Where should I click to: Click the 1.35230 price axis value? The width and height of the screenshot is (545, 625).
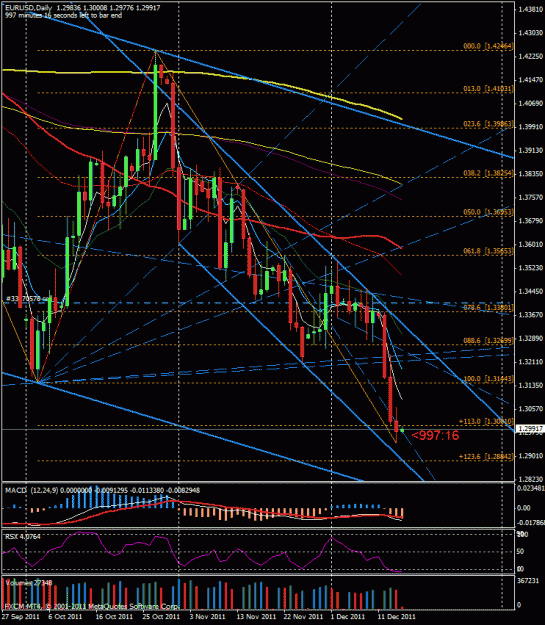pos(530,268)
